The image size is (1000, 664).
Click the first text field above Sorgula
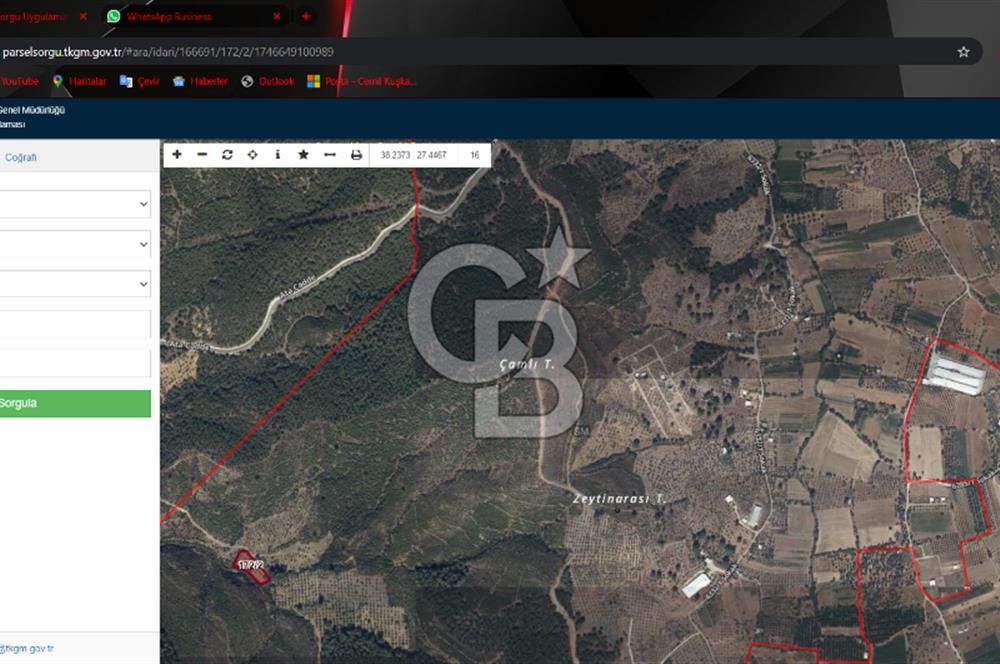pyautogui.click(x=75, y=324)
